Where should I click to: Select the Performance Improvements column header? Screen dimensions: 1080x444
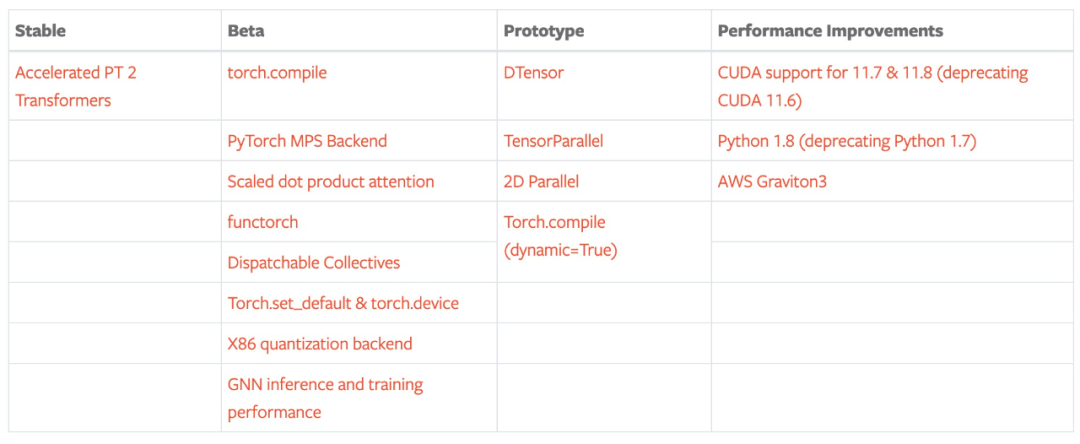click(x=830, y=31)
